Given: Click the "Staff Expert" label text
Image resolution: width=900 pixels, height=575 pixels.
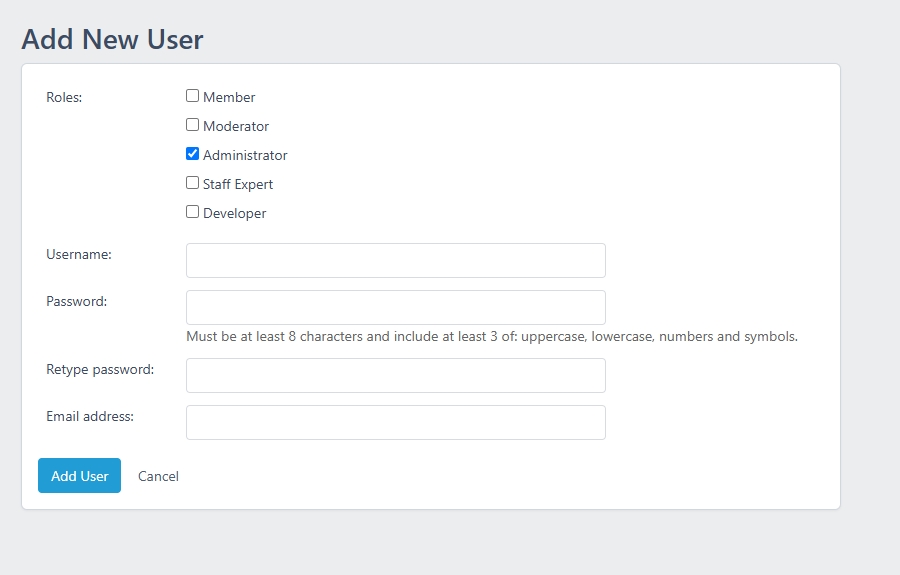Looking at the screenshot, I should point(238,184).
